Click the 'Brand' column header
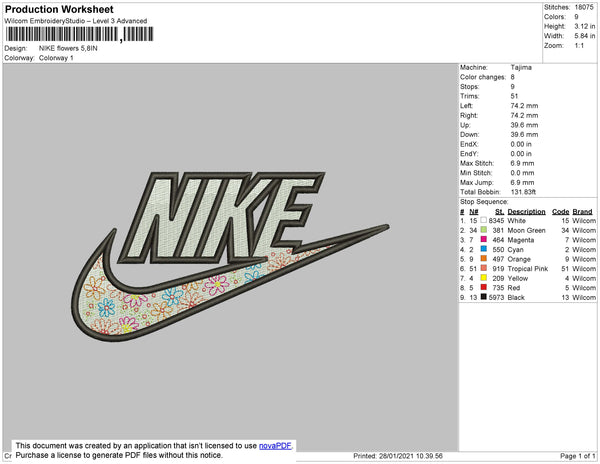Image resolution: width=600 pixels, height=464 pixels. 582,212
